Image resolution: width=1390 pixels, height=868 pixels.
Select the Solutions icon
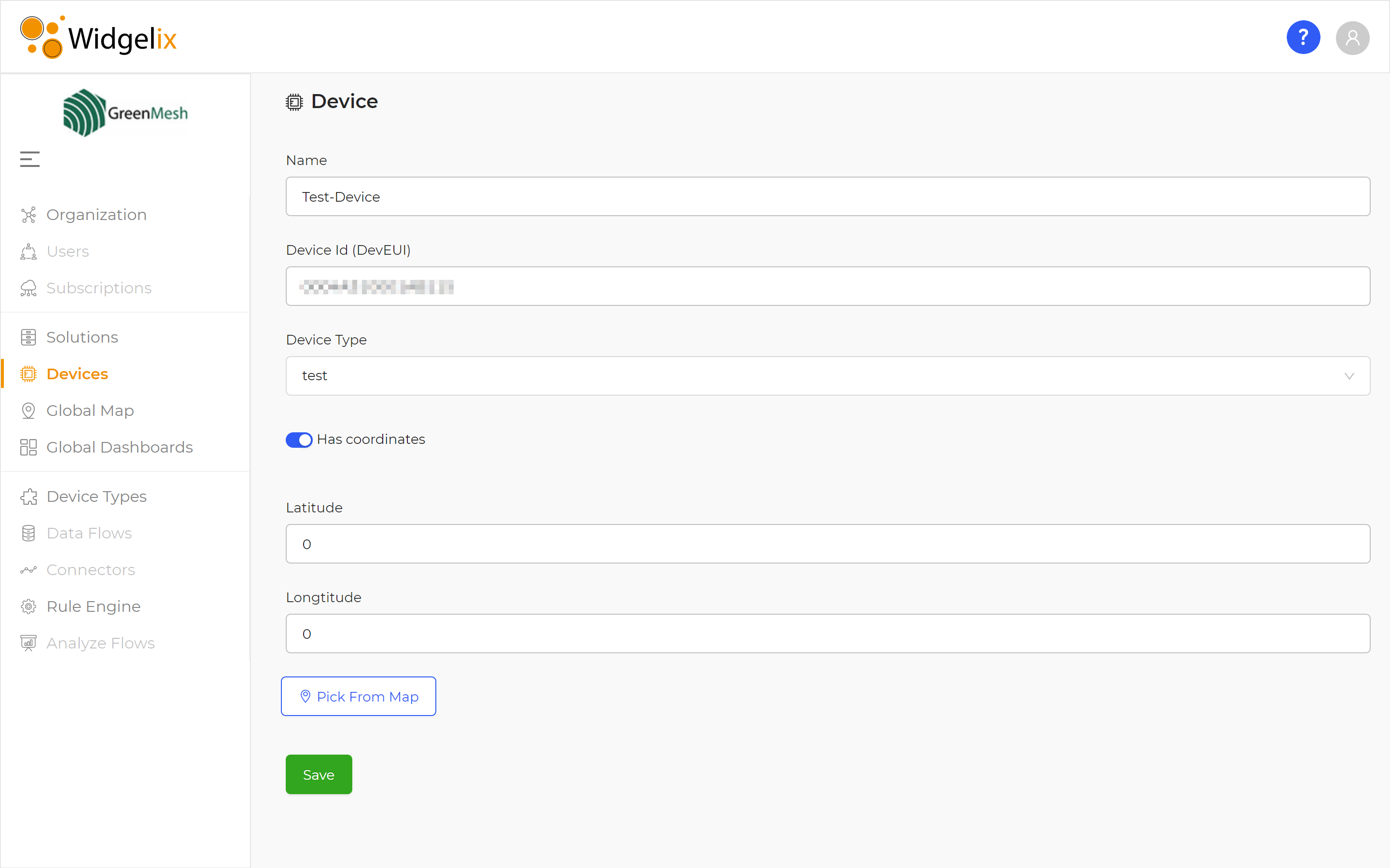pyautogui.click(x=28, y=337)
